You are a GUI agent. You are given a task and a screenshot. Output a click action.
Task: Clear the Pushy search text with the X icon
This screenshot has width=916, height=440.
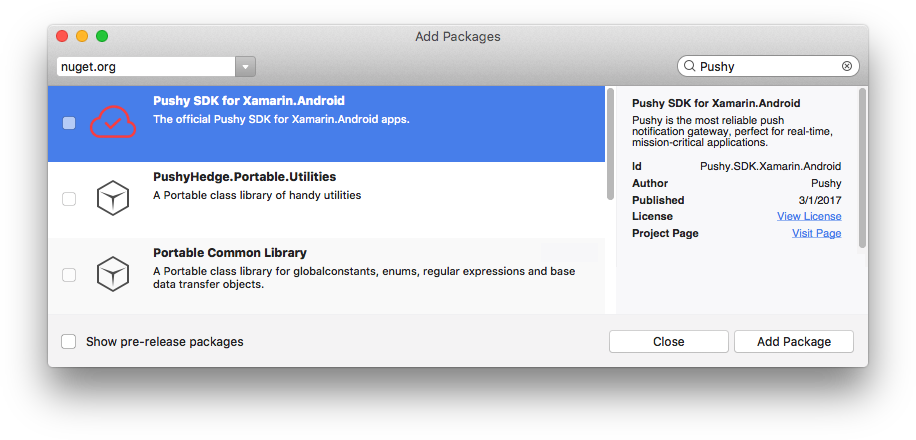pos(846,66)
